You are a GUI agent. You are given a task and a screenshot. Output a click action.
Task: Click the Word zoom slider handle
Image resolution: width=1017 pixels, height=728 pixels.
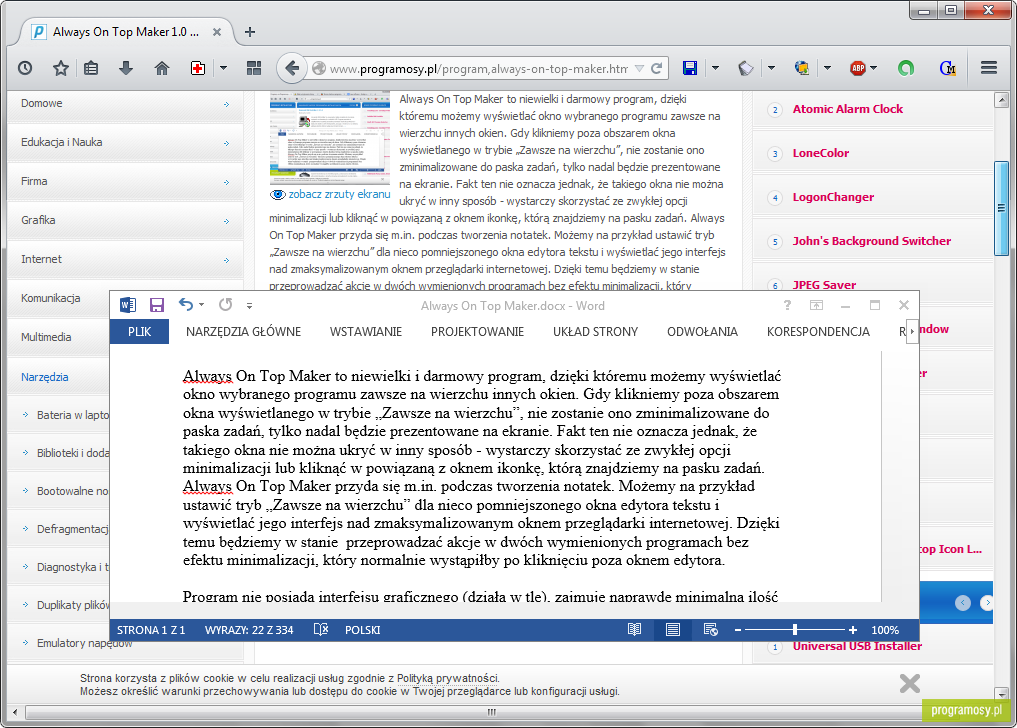click(795, 629)
